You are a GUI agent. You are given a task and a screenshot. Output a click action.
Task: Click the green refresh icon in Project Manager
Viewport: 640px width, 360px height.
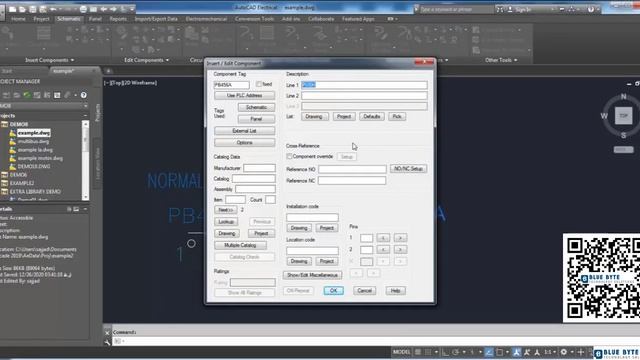[x=27, y=95]
